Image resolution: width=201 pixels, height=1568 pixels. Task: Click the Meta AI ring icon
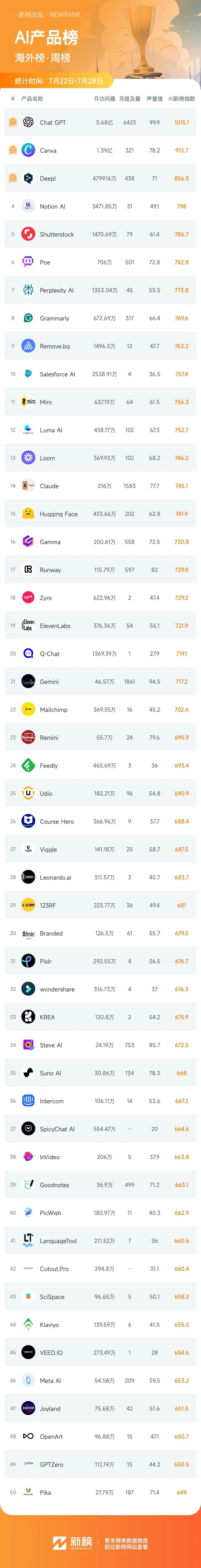(x=28, y=1381)
